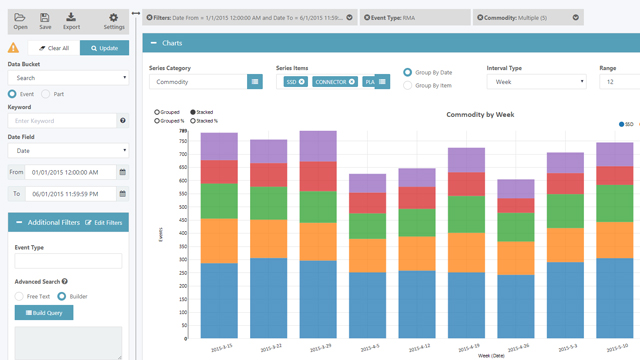The image size is (640, 360).
Task: Open the To date calendar picker
Action: 122,194
